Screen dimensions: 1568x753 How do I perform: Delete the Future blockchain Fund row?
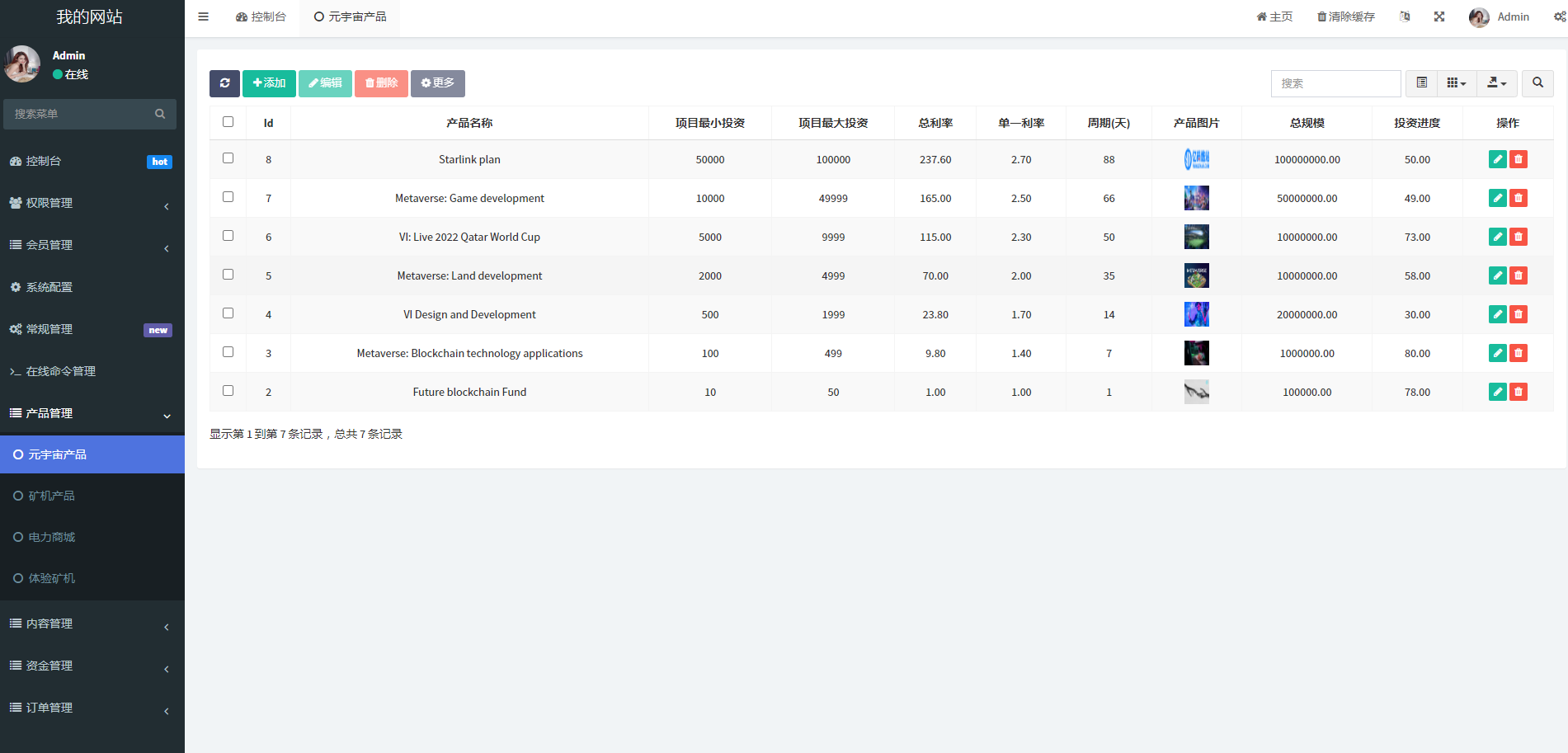[1519, 392]
